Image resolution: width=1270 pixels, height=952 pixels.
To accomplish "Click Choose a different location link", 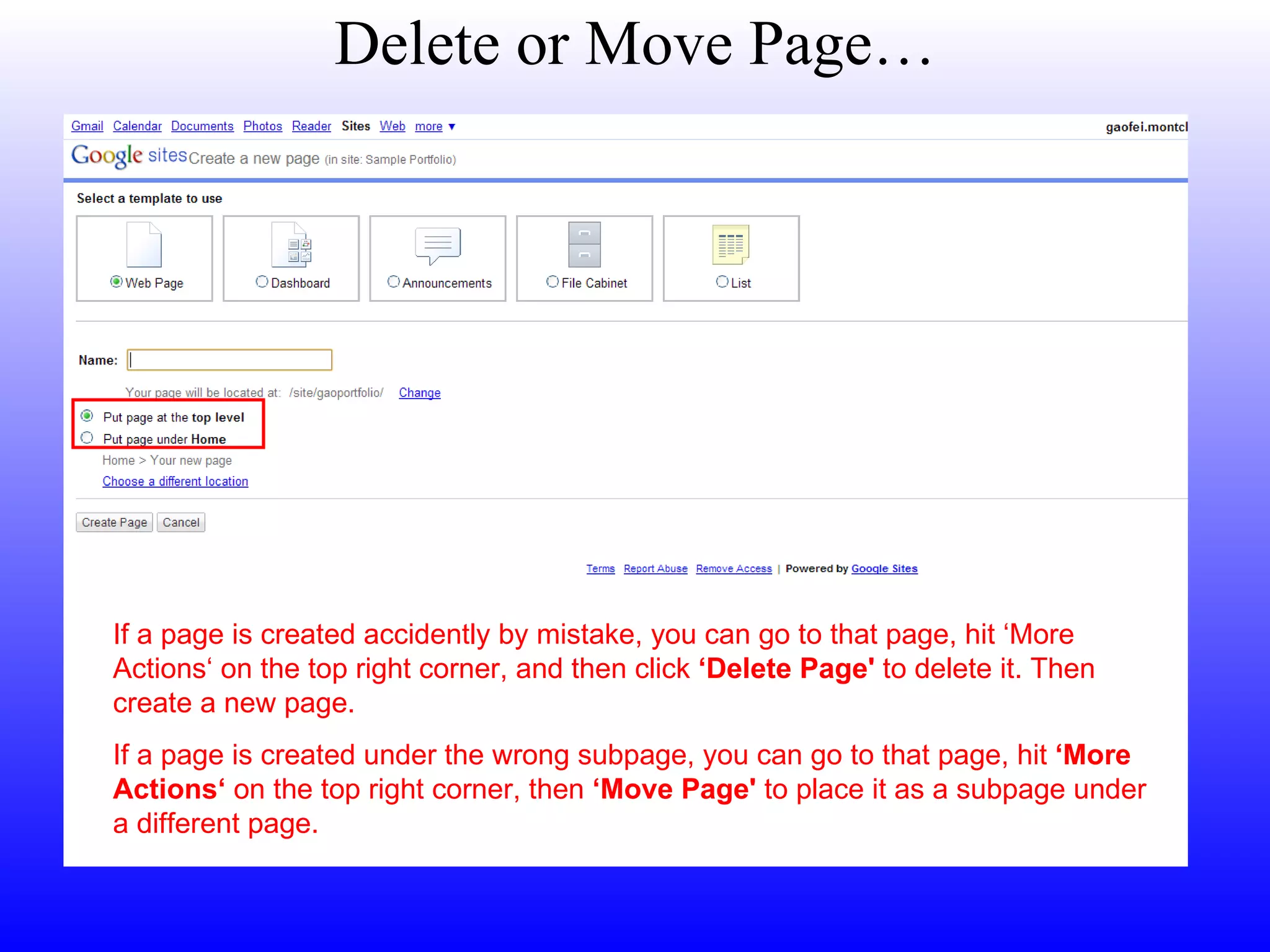I will [x=175, y=482].
